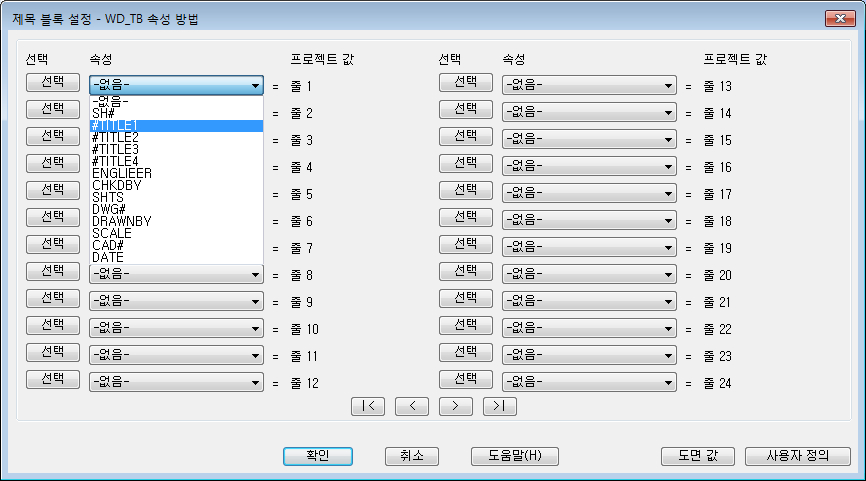The height and width of the screenshot is (481, 866).
Task: Open the 사용자 정의 settings button
Action: click(798, 456)
